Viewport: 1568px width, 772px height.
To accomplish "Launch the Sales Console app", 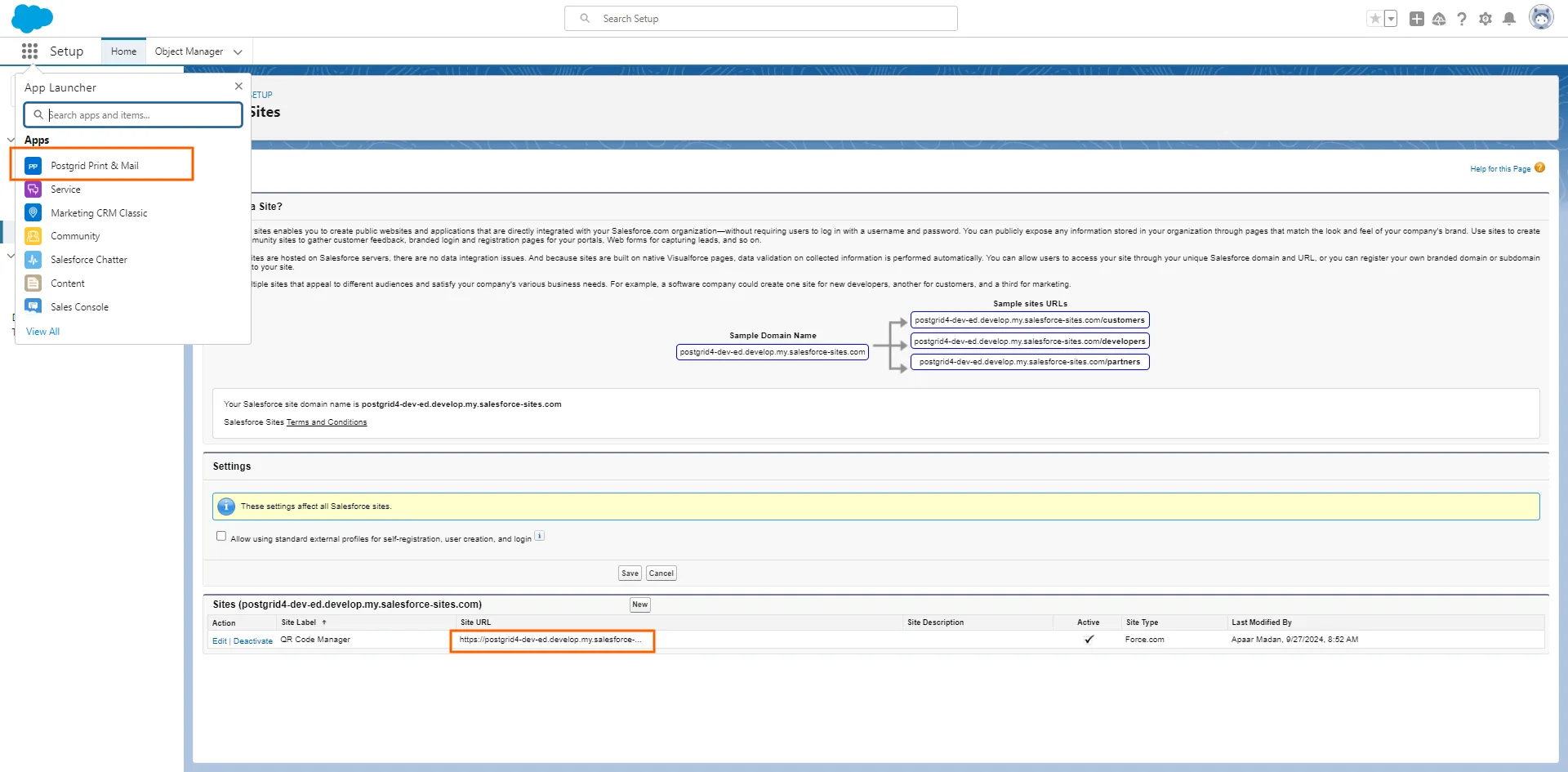I will [x=79, y=307].
